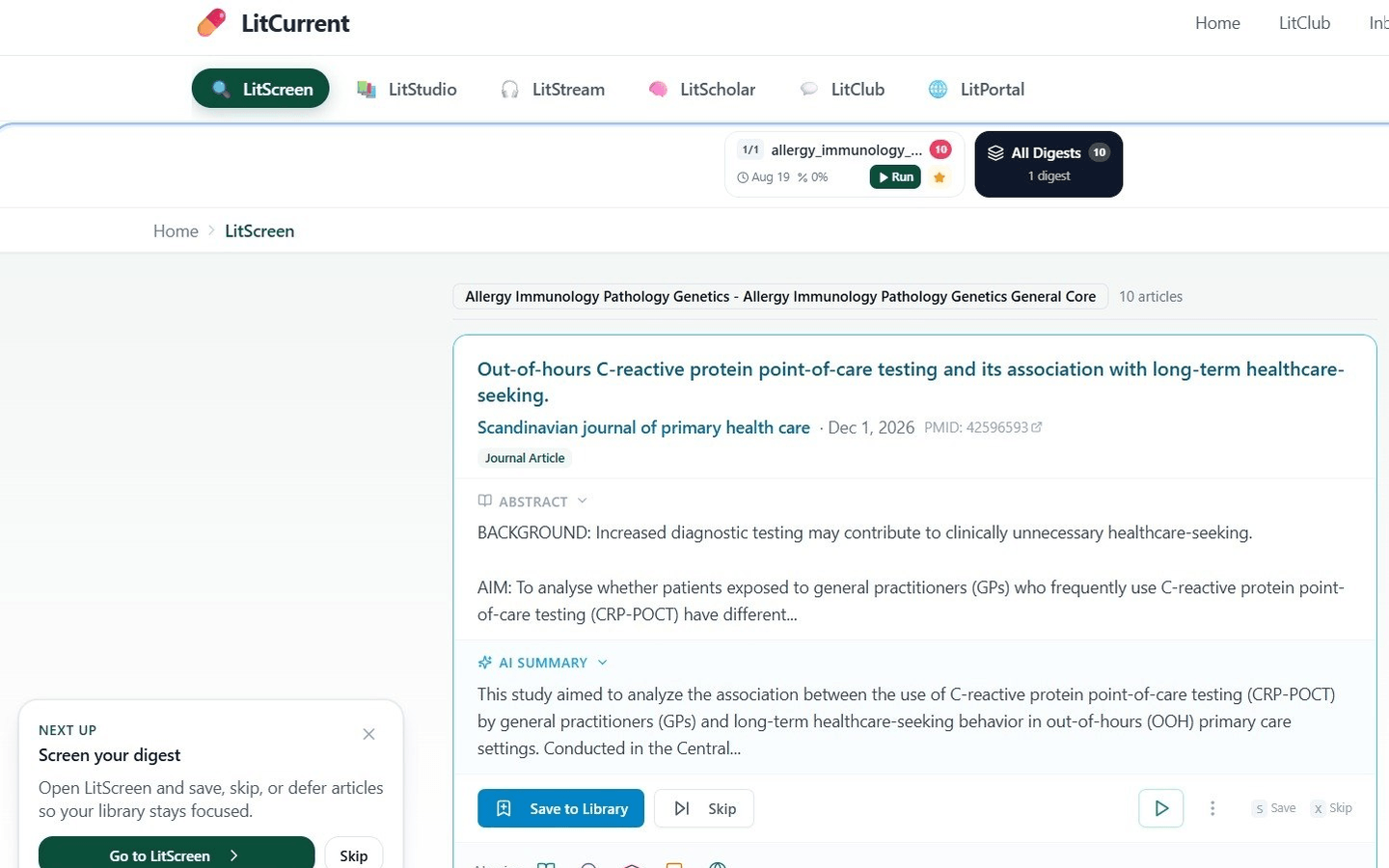Open Scandinavian journal of primary health care link
The image size is (1389, 868).
643,427
